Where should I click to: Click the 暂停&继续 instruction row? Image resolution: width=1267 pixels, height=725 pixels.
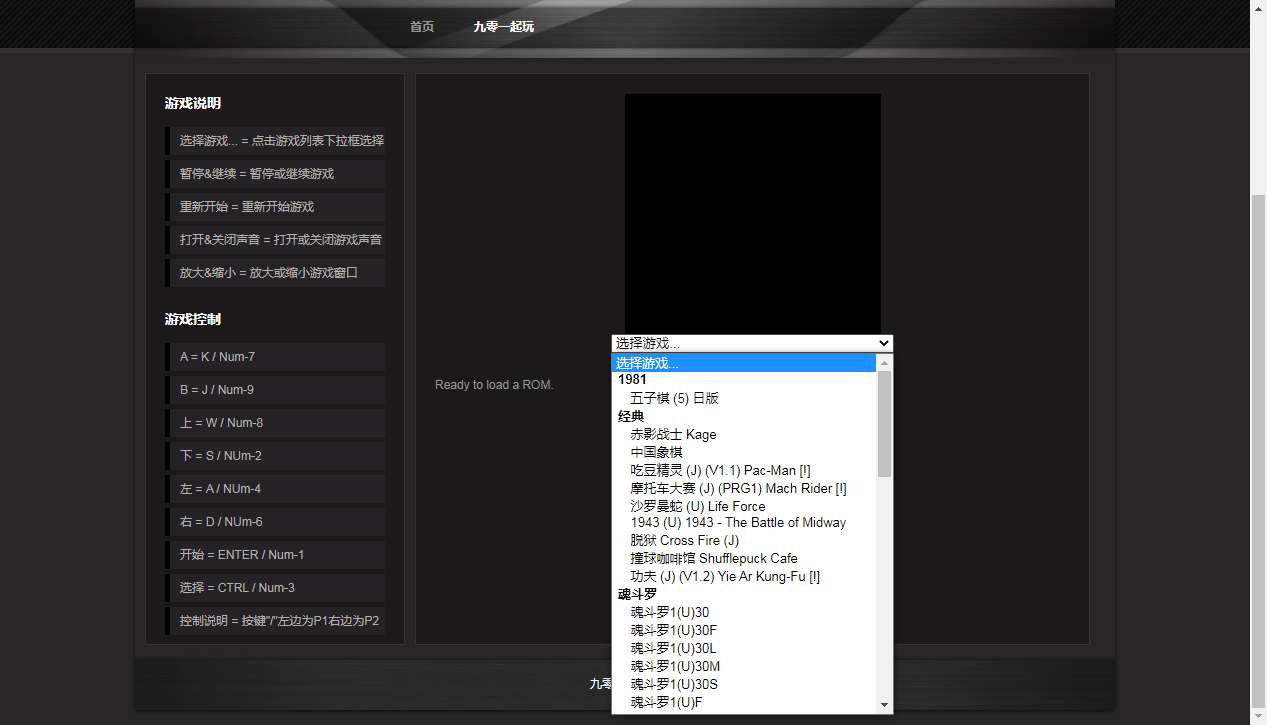tap(275, 174)
